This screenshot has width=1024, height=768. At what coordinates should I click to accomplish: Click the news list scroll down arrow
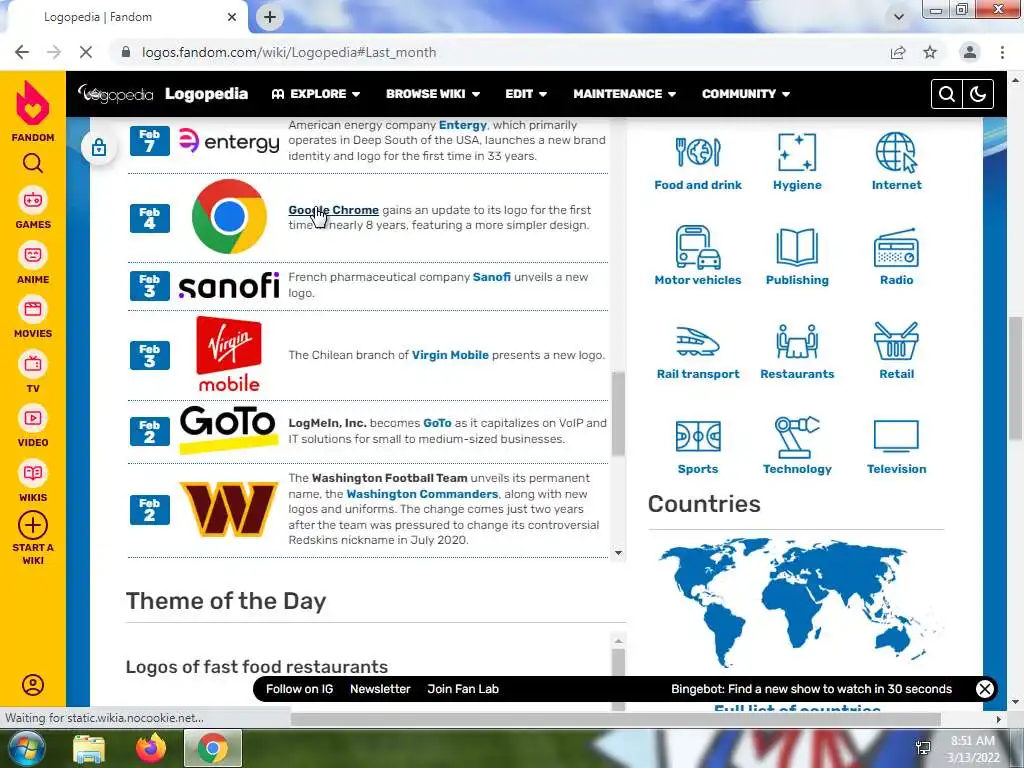point(618,553)
